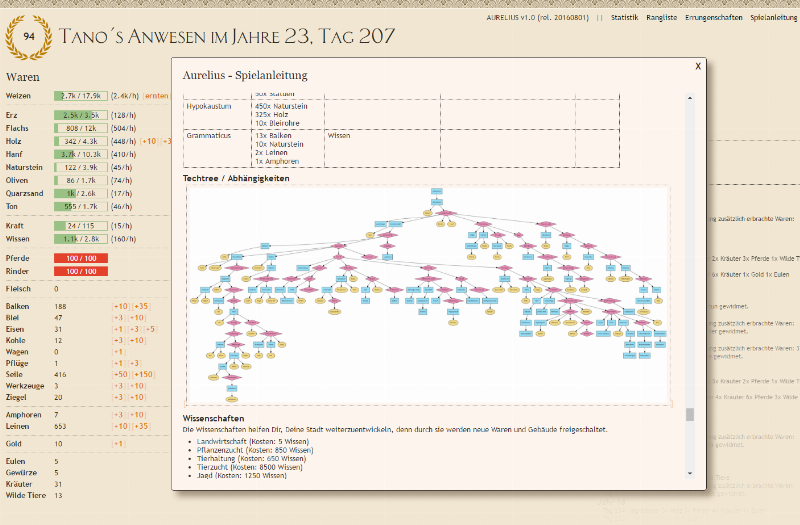Click the red Pferde 100/100 bar
Viewport: 800px width, 525px height.
81,258
